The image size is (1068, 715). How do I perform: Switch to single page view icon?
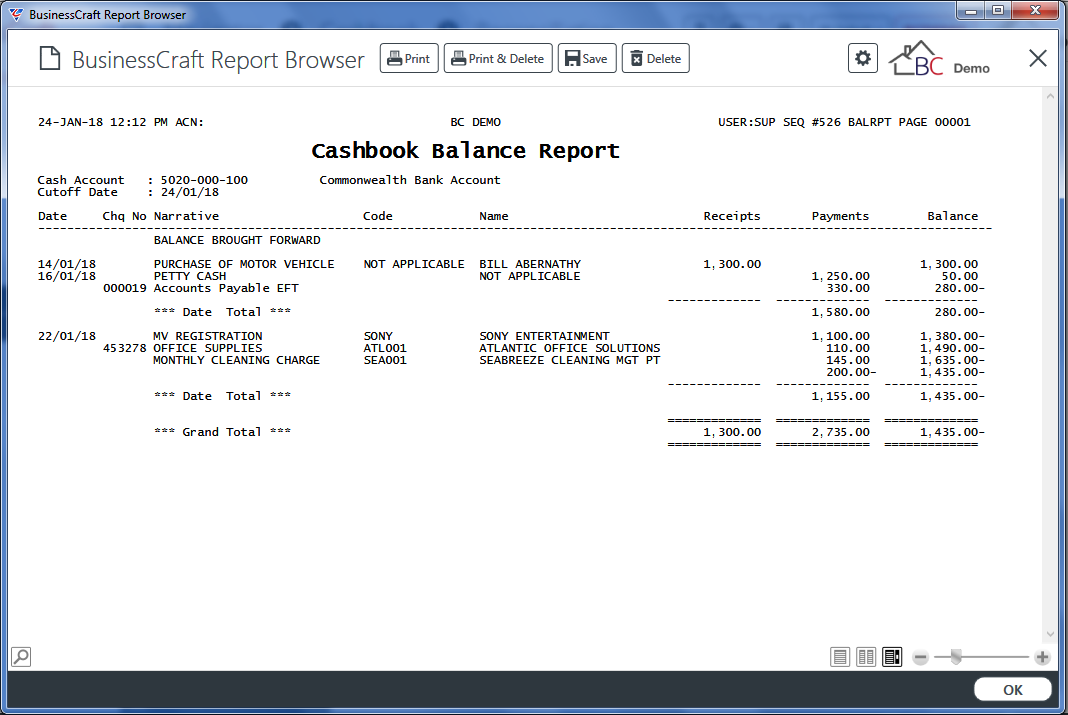point(840,657)
